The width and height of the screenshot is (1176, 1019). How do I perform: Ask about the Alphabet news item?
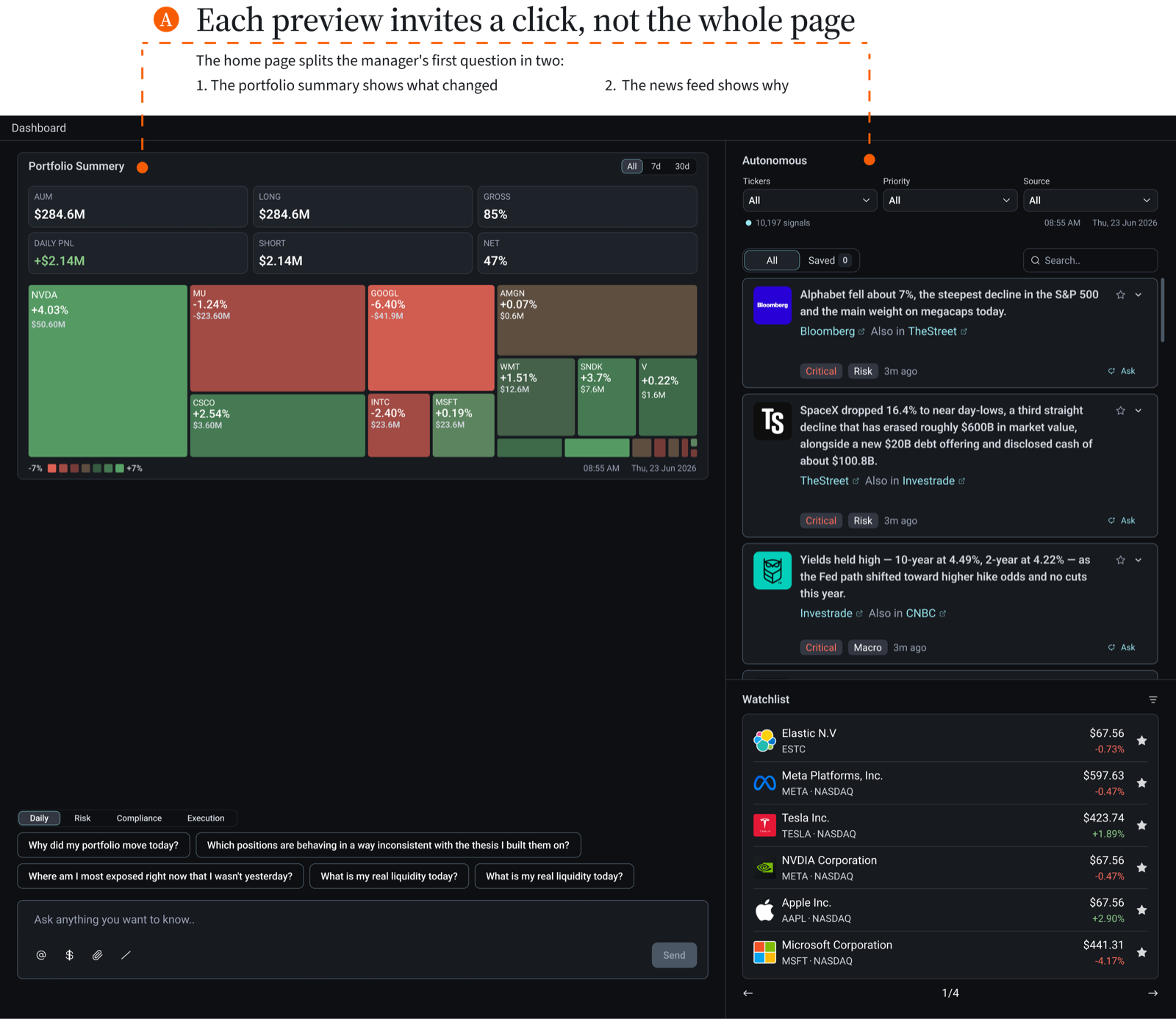pos(1122,371)
